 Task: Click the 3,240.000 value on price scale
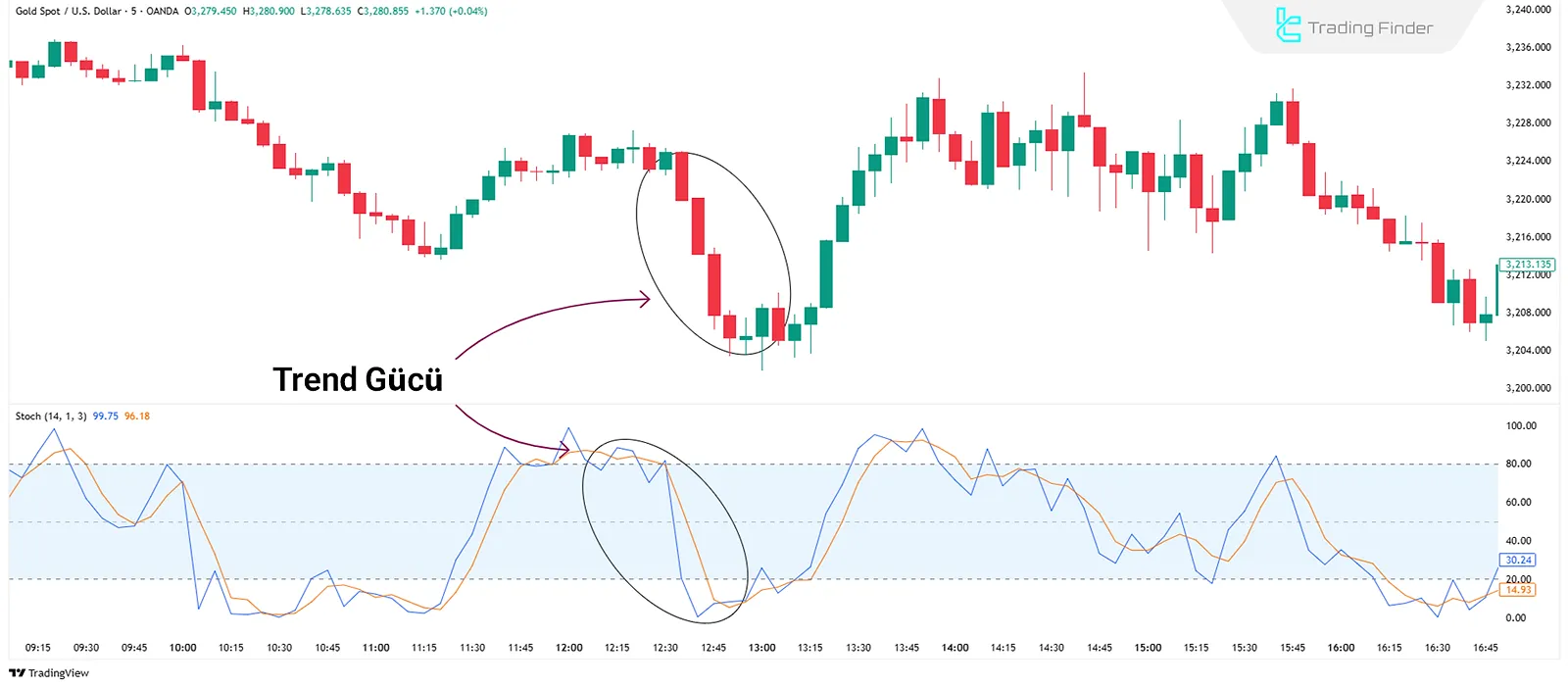pos(1528,10)
